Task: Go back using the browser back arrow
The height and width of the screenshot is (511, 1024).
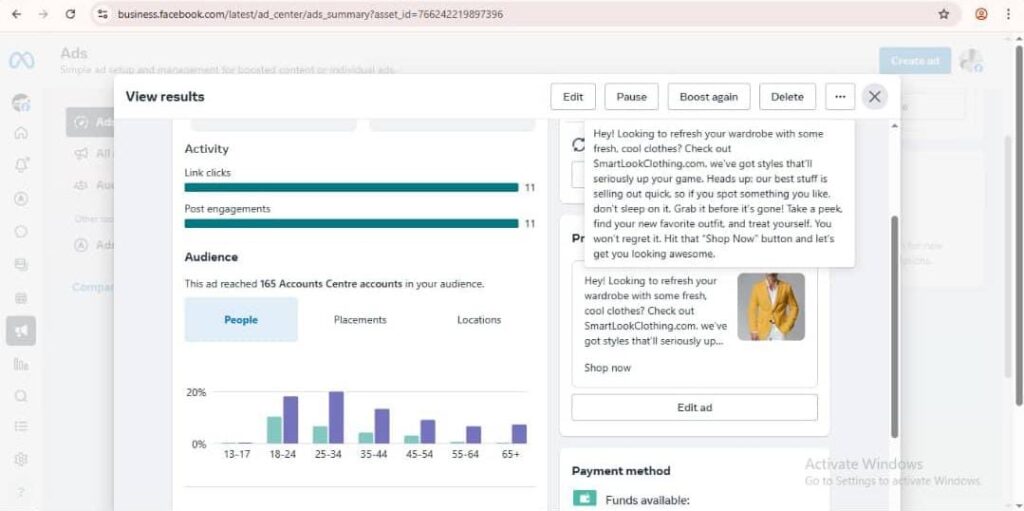Action: pos(16,14)
